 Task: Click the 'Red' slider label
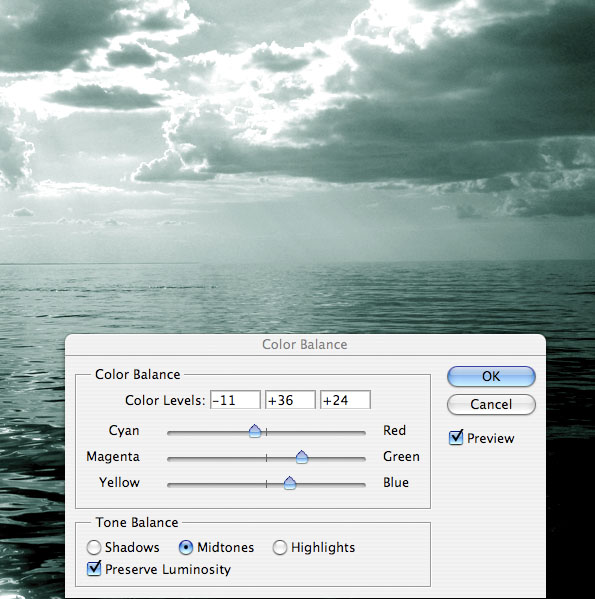tap(394, 431)
